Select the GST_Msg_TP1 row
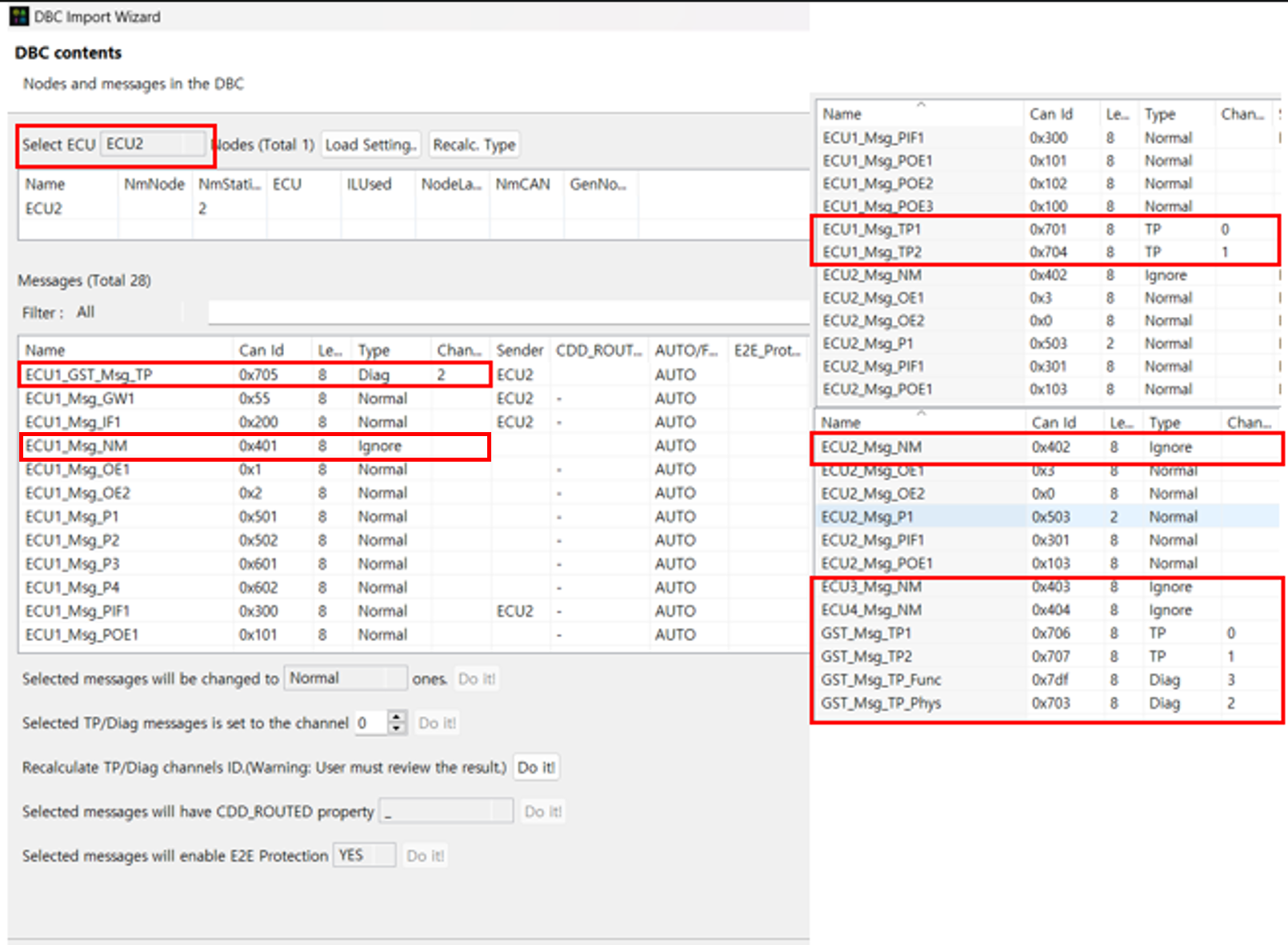 click(x=1048, y=633)
